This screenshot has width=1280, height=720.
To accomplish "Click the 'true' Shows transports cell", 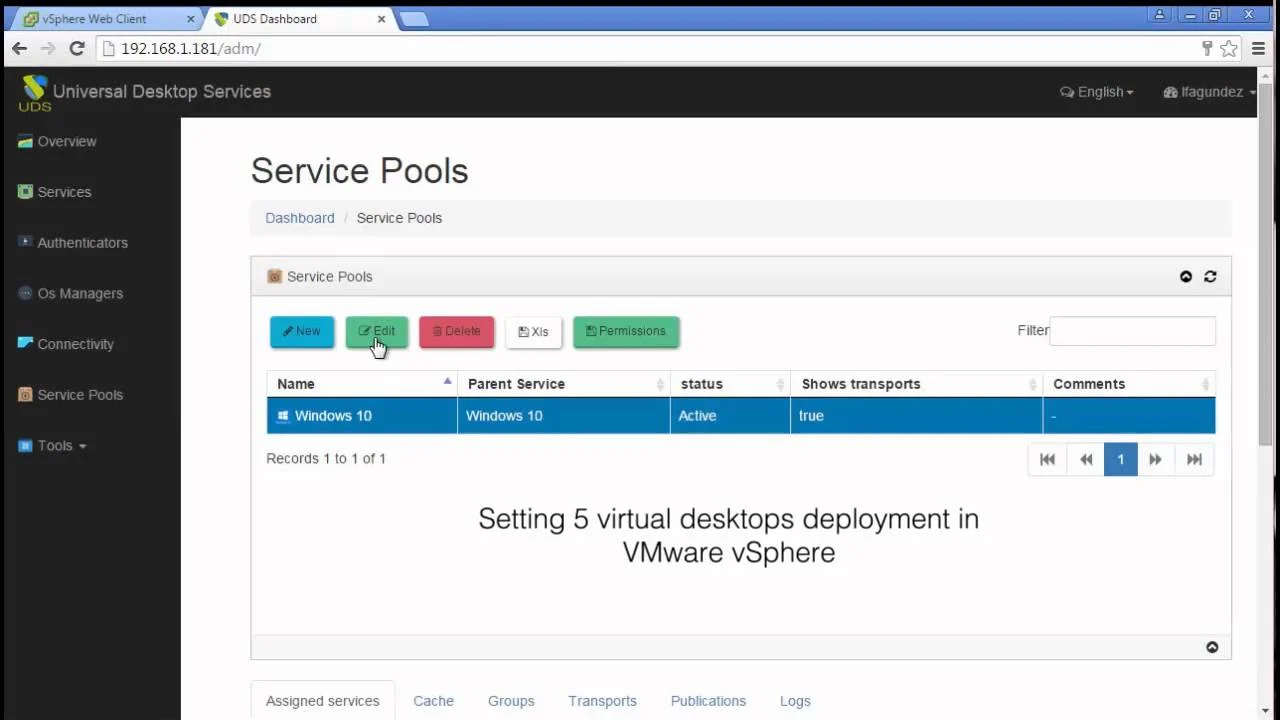I will 916,416.
